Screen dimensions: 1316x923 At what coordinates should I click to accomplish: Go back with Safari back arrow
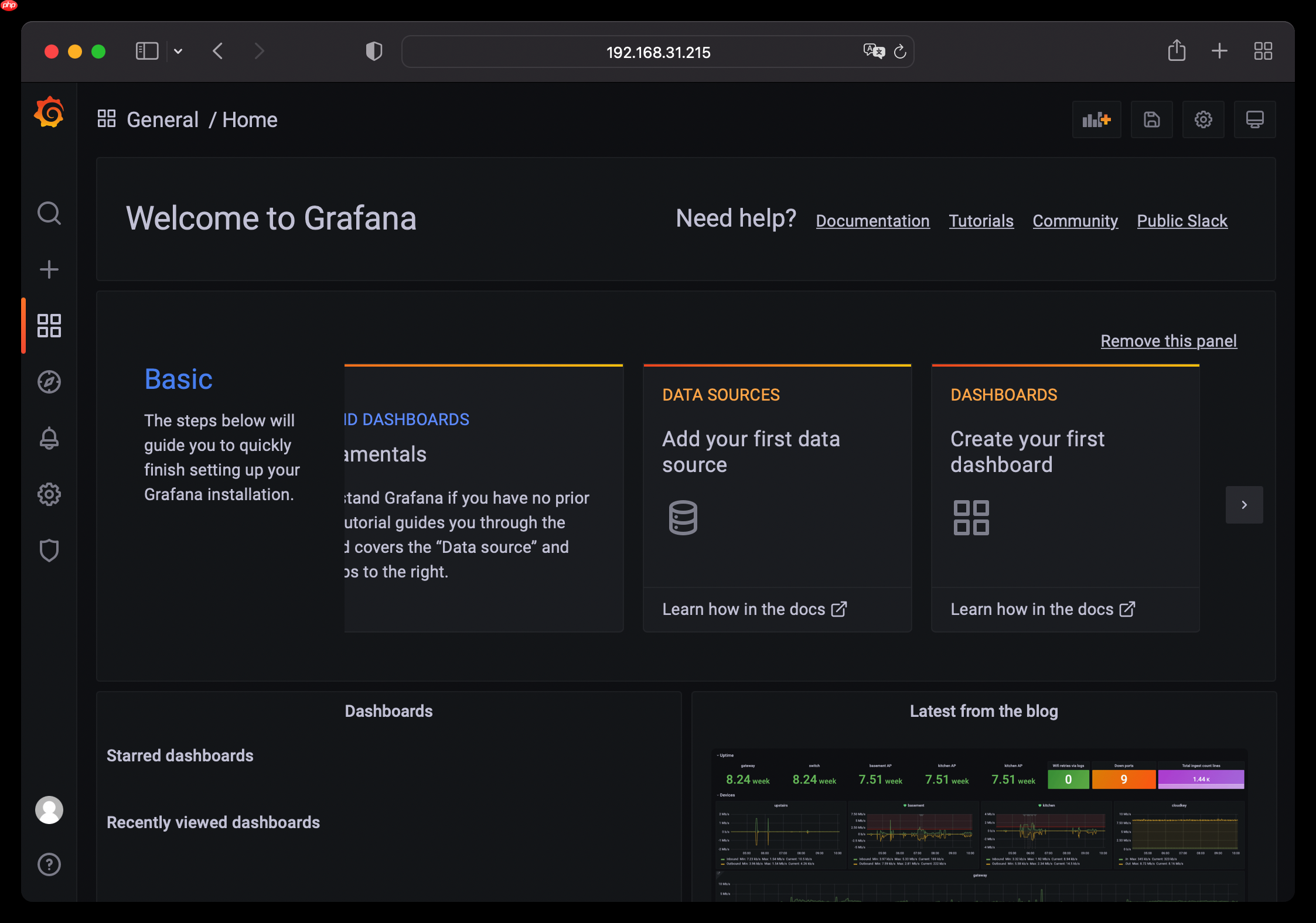pos(218,51)
